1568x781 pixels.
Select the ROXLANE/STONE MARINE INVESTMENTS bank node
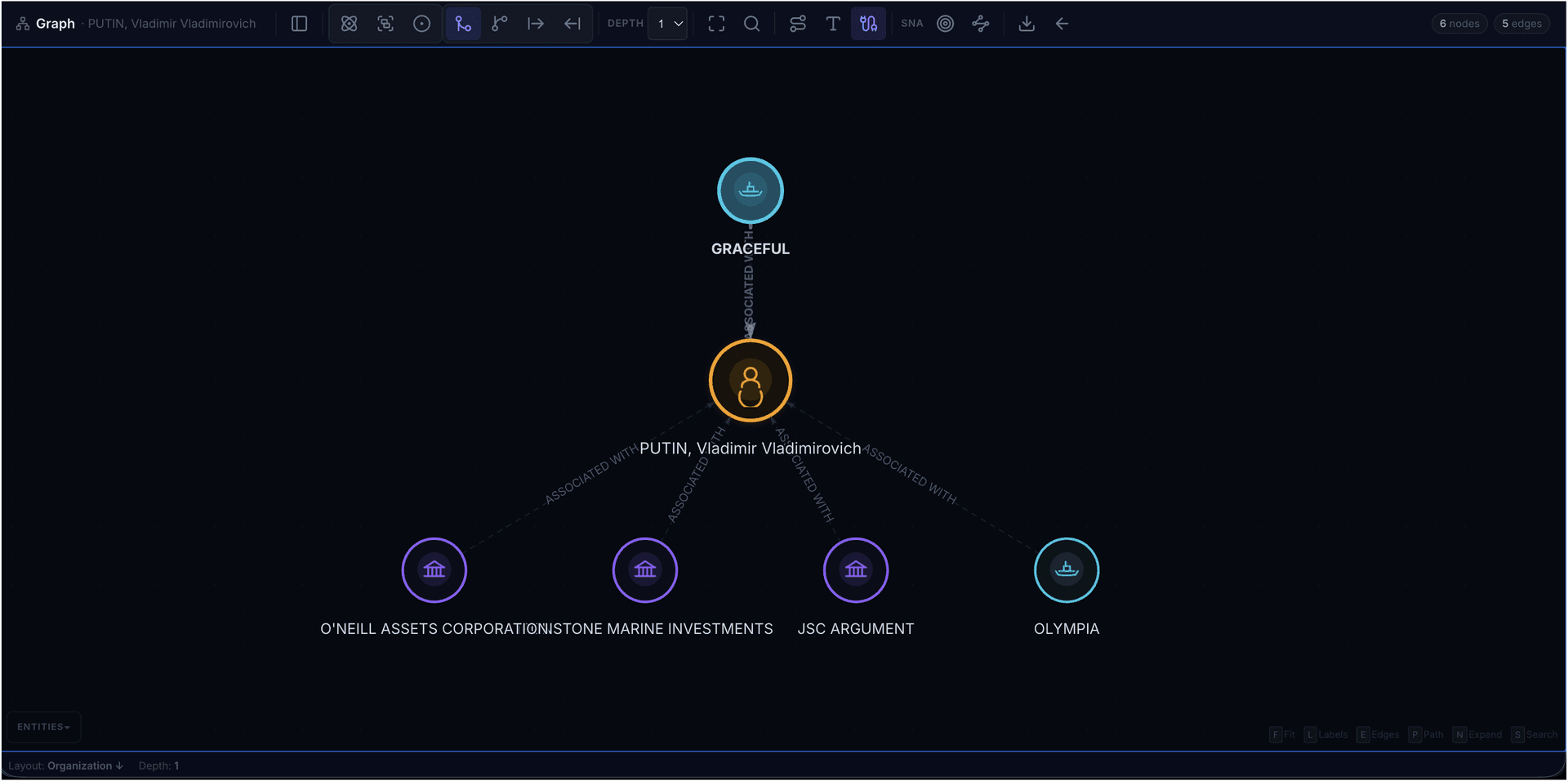pos(645,570)
